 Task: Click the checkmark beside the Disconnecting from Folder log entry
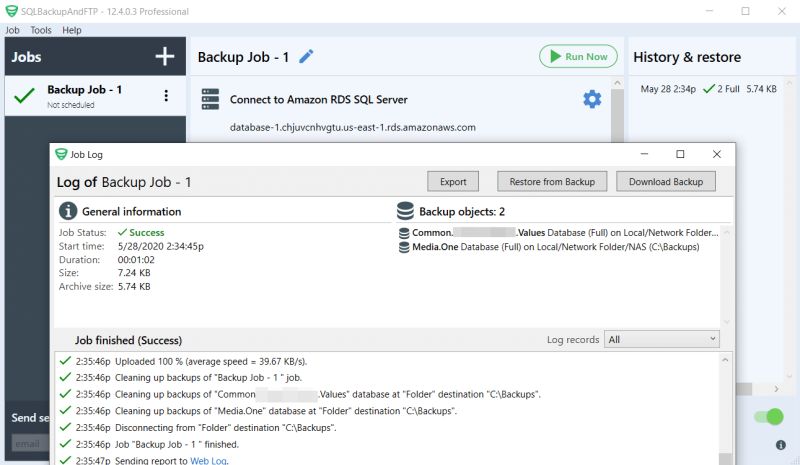tap(65, 427)
